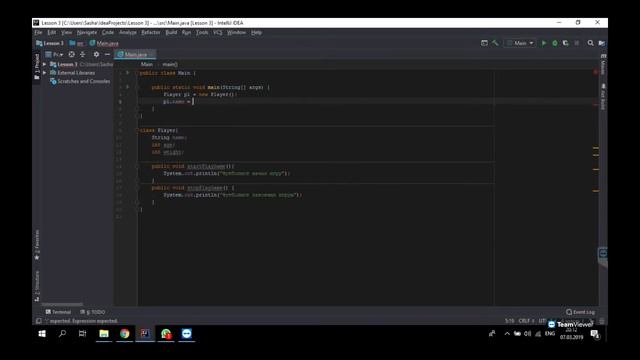Viewport: 640px width, 360px height.
Task: Toggle the Terminal tool window
Action: tap(58, 312)
